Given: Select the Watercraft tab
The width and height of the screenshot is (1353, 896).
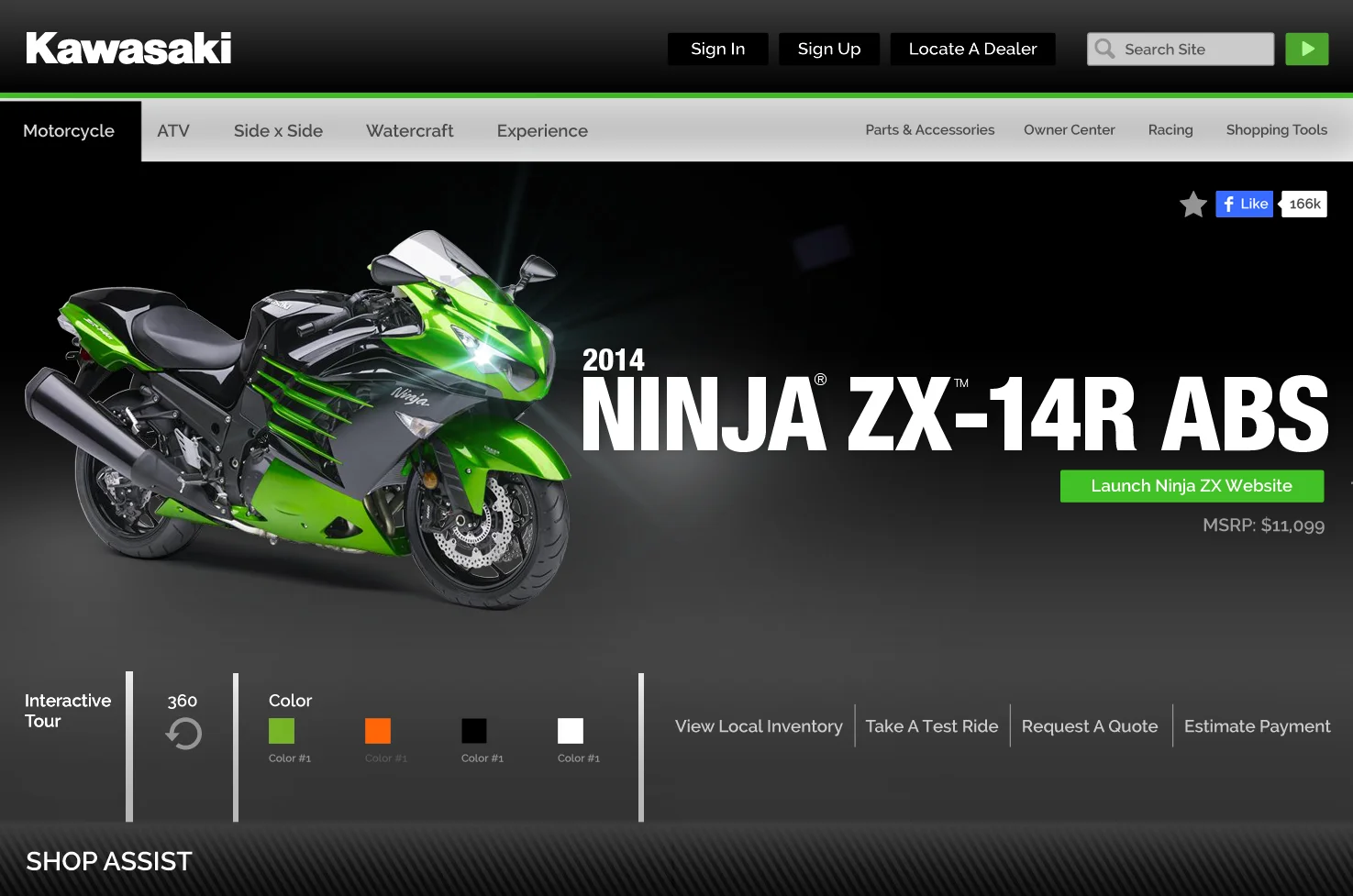Looking at the screenshot, I should [x=410, y=131].
